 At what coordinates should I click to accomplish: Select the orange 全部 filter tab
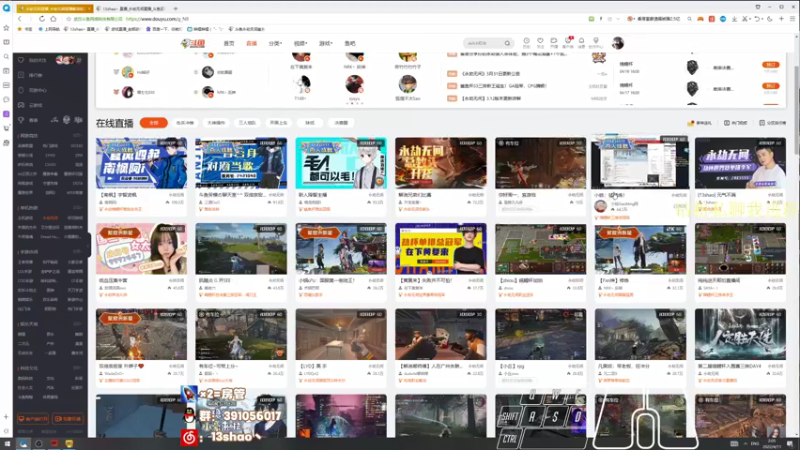point(154,123)
